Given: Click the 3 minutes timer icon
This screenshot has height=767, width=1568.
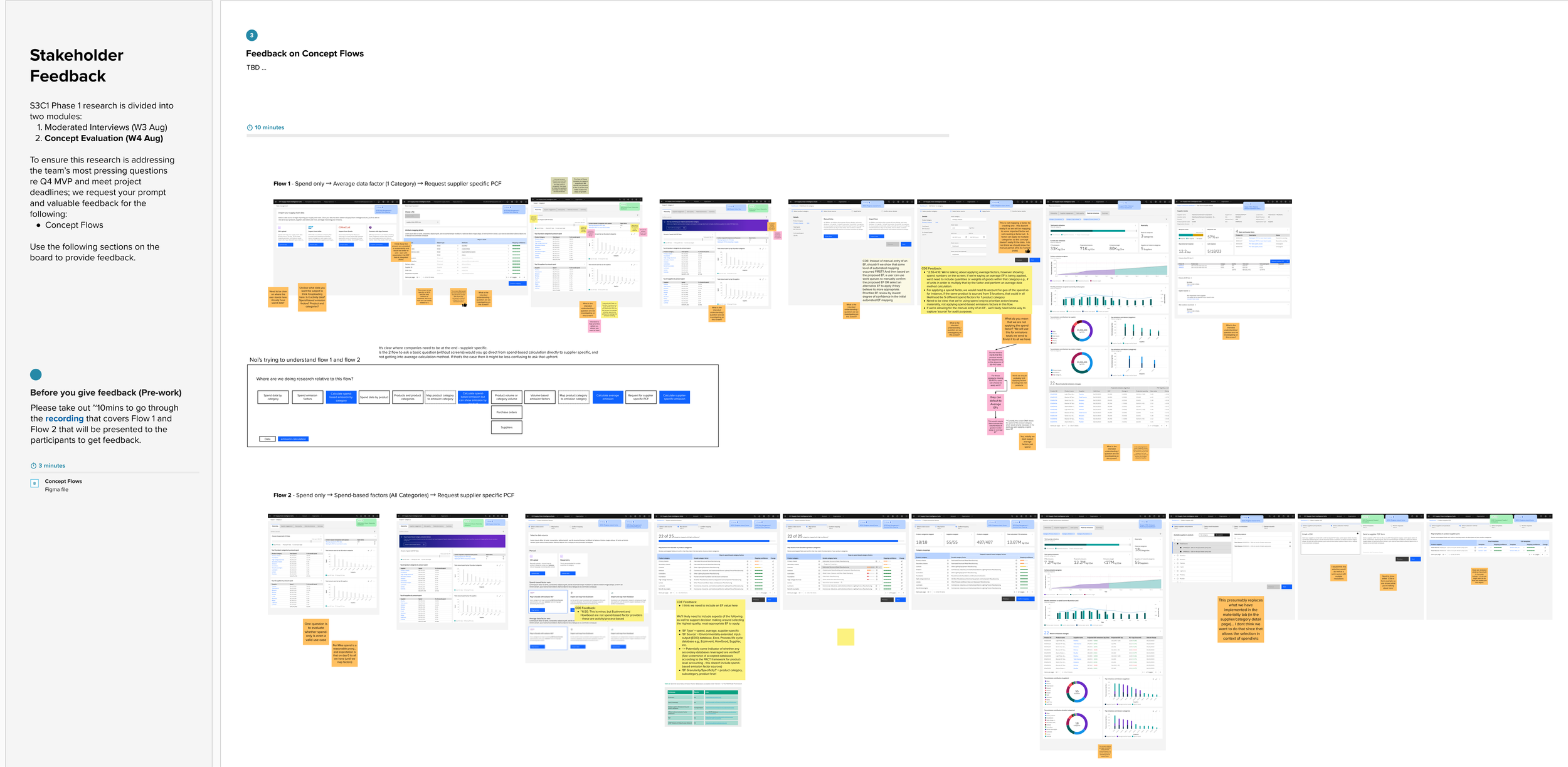Looking at the screenshot, I should click(x=33, y=466).
